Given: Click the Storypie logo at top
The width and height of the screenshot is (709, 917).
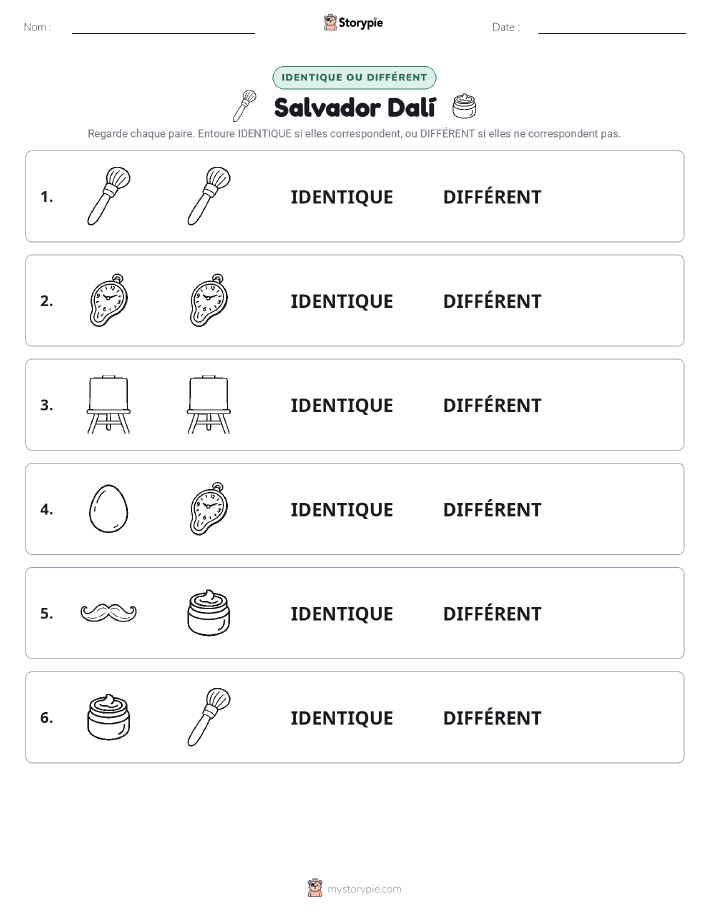Looking at the screenshot, I should pyautogui.click(x=353, y=23).
